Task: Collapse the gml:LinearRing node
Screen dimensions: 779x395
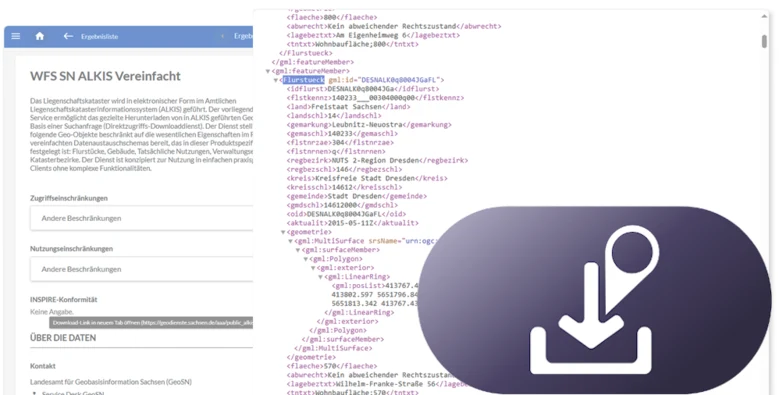Action: tap(320, 277)
